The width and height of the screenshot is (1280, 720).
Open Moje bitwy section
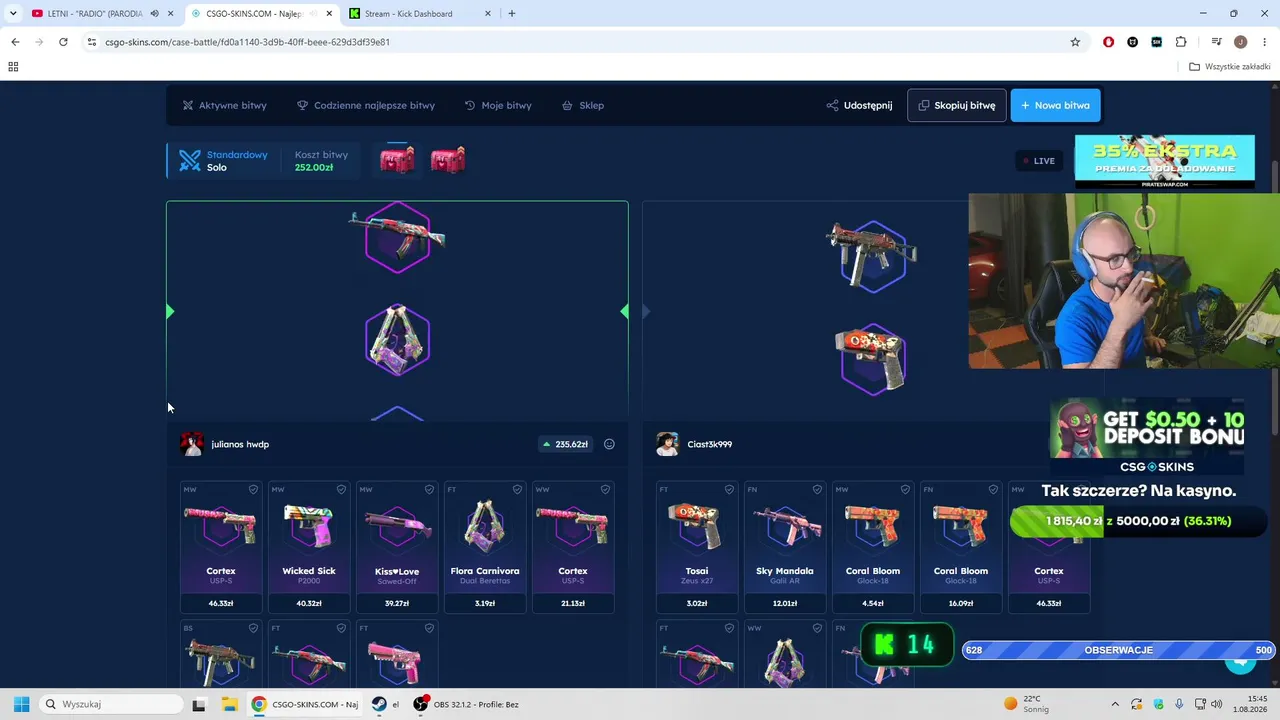498,105
